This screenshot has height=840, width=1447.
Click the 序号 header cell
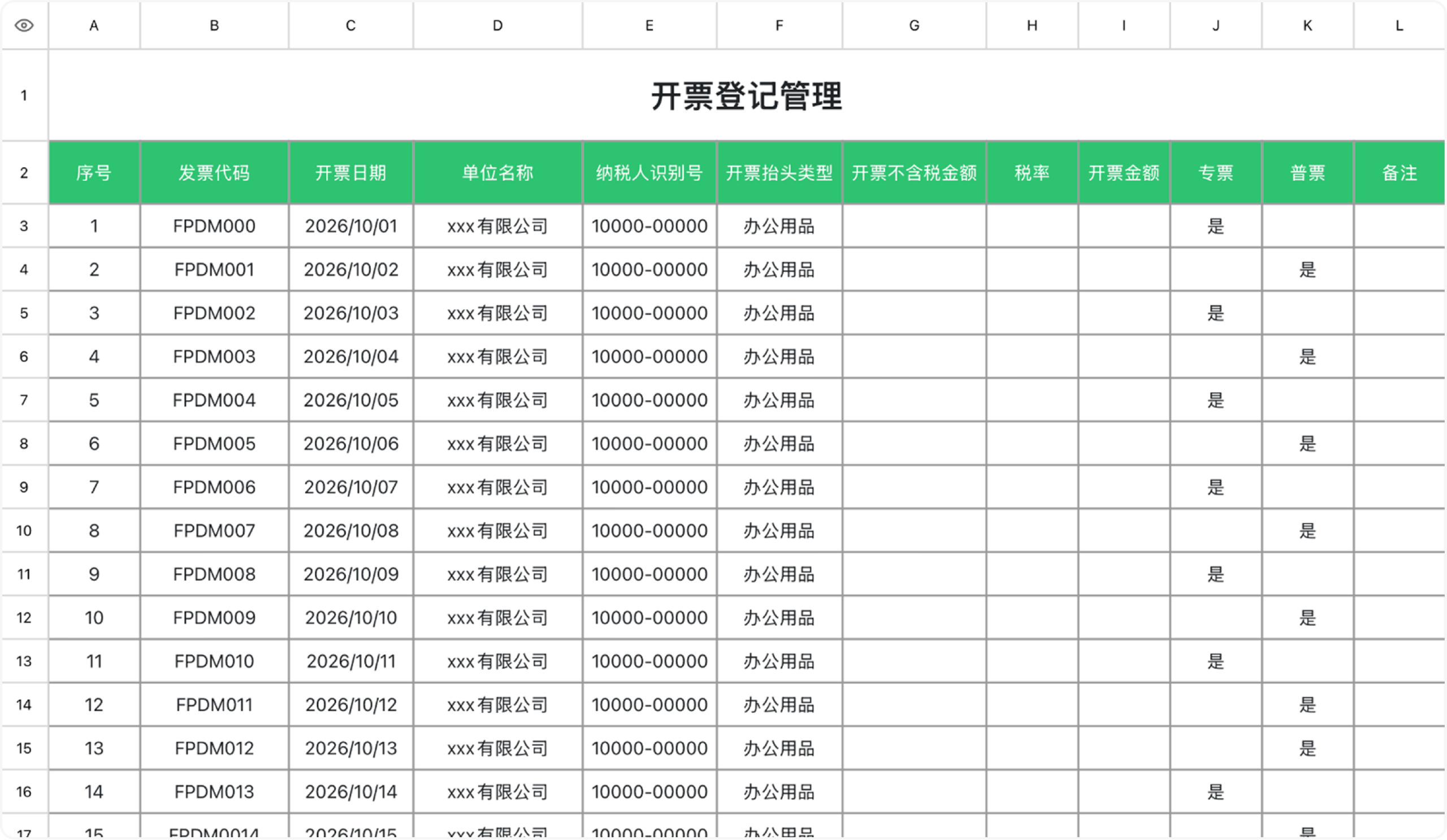[94, 173]
